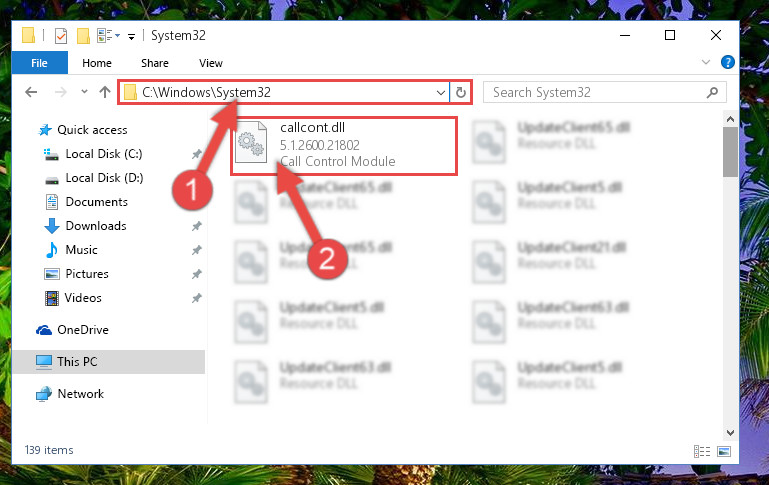This screenshot has height=485, width=769.
Task: Click the New Folder quick access icon
Action: [83, 36]
